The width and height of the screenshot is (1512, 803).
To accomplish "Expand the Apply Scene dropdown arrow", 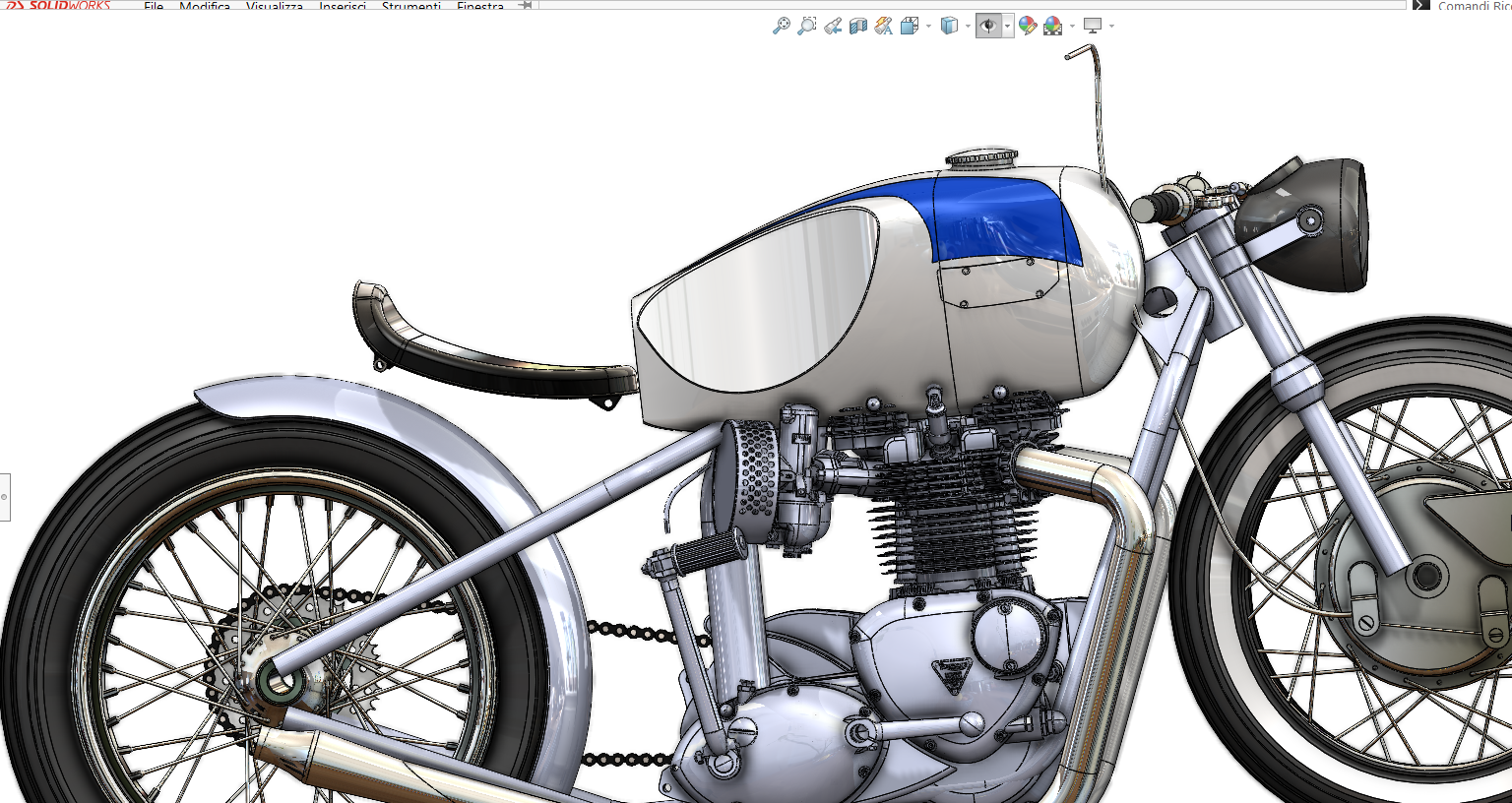I will [1072, 27].
